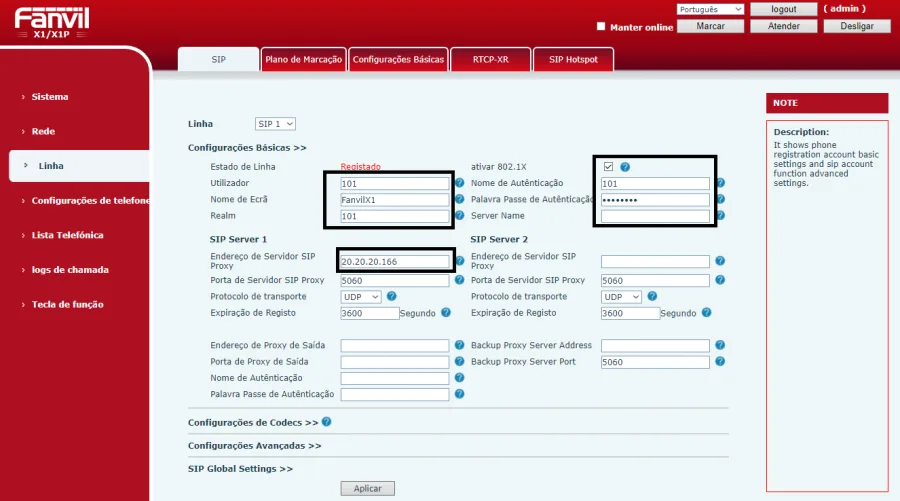Expand SIP Global Settings section
Screen dimensions: 900x501
point(240,469)
